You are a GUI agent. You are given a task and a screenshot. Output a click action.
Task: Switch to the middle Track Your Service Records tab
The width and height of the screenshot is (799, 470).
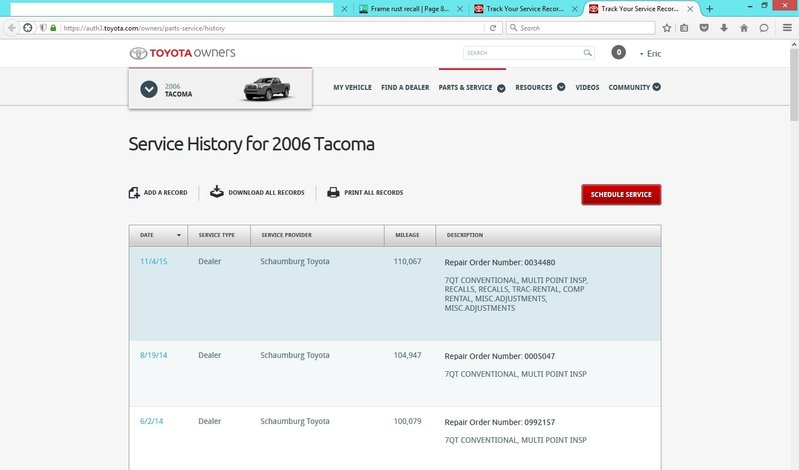pos(525,9)
